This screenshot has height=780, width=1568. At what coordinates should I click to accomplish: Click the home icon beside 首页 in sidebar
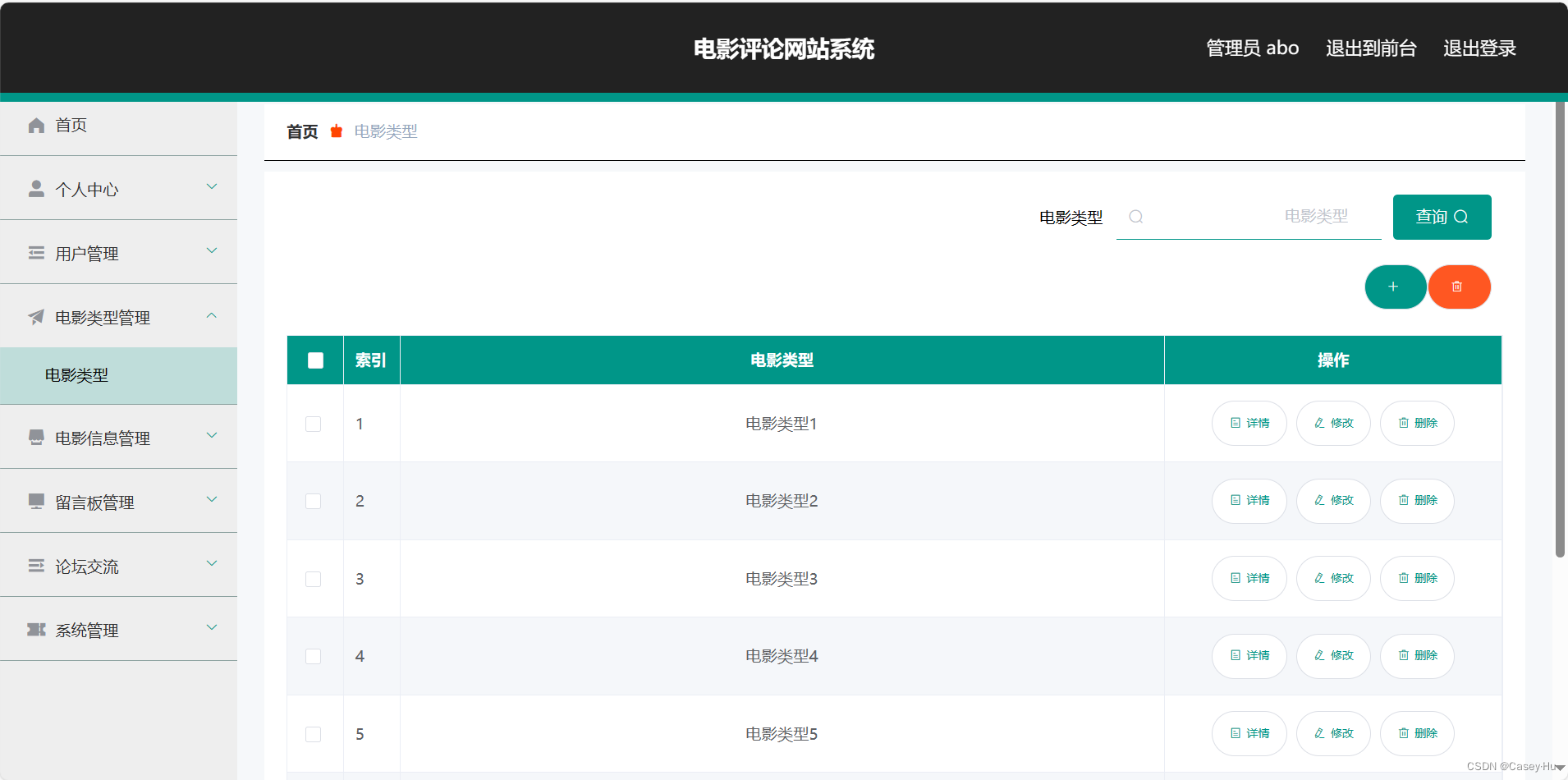click(36, 125)
